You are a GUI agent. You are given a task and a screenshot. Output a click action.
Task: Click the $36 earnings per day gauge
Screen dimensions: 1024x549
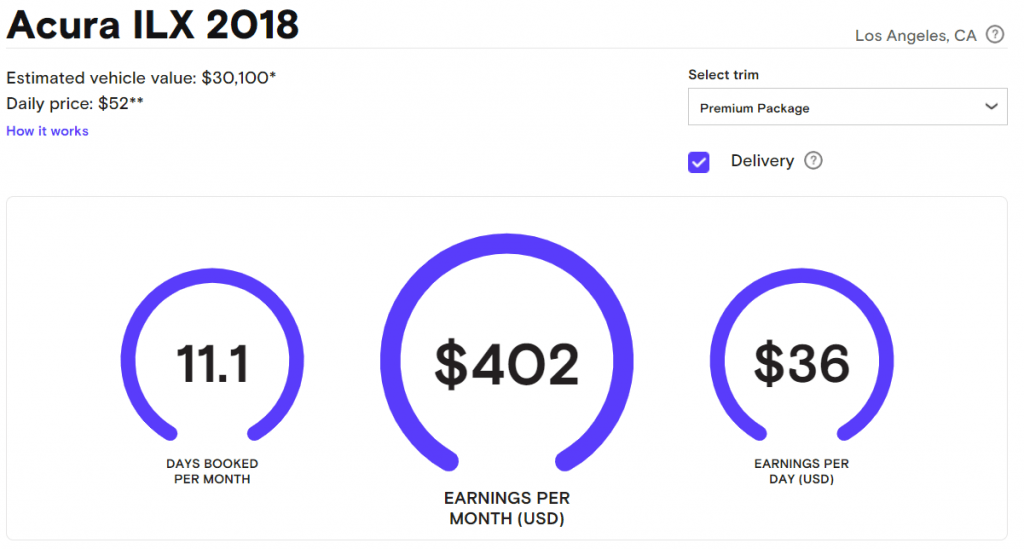(x=802, y=354)
